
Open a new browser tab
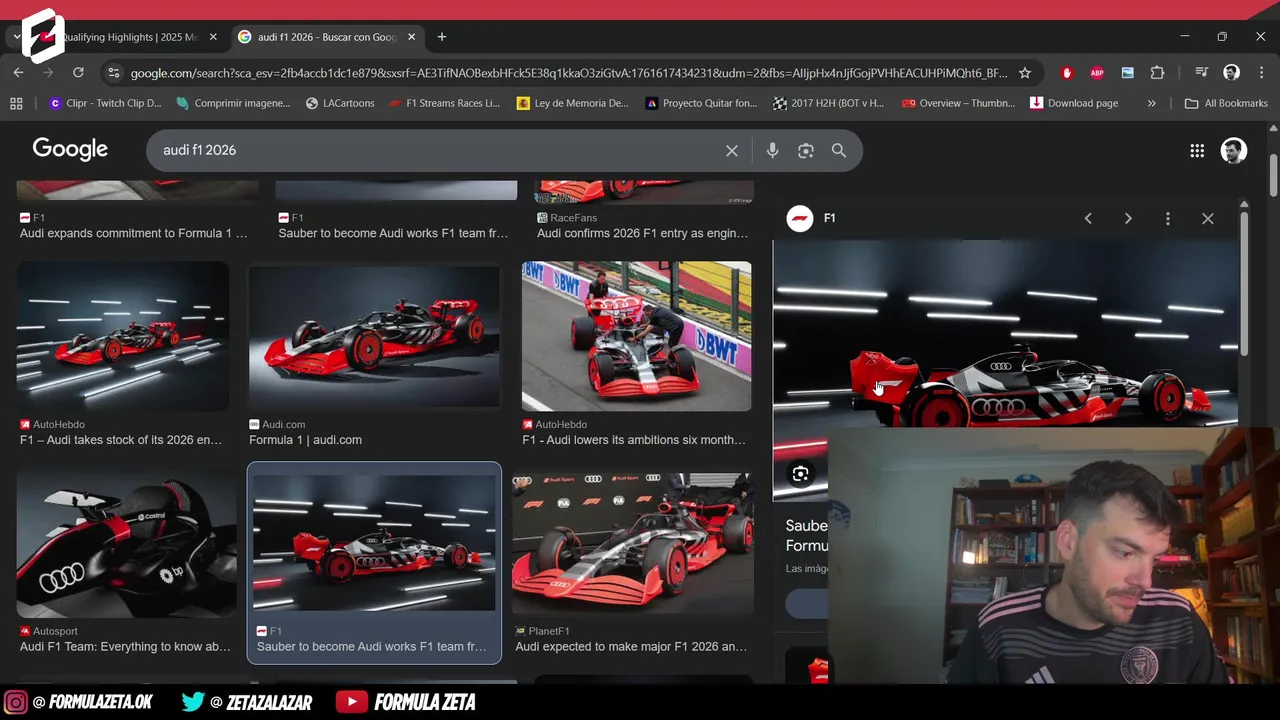pos(442,37)
